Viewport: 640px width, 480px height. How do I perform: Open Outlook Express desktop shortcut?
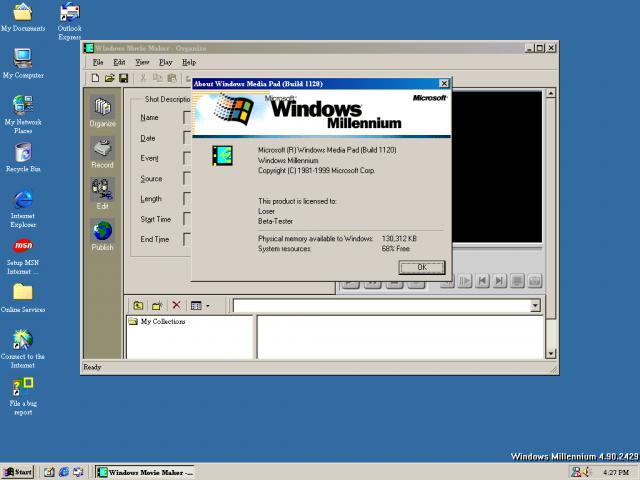pos(69,21)
